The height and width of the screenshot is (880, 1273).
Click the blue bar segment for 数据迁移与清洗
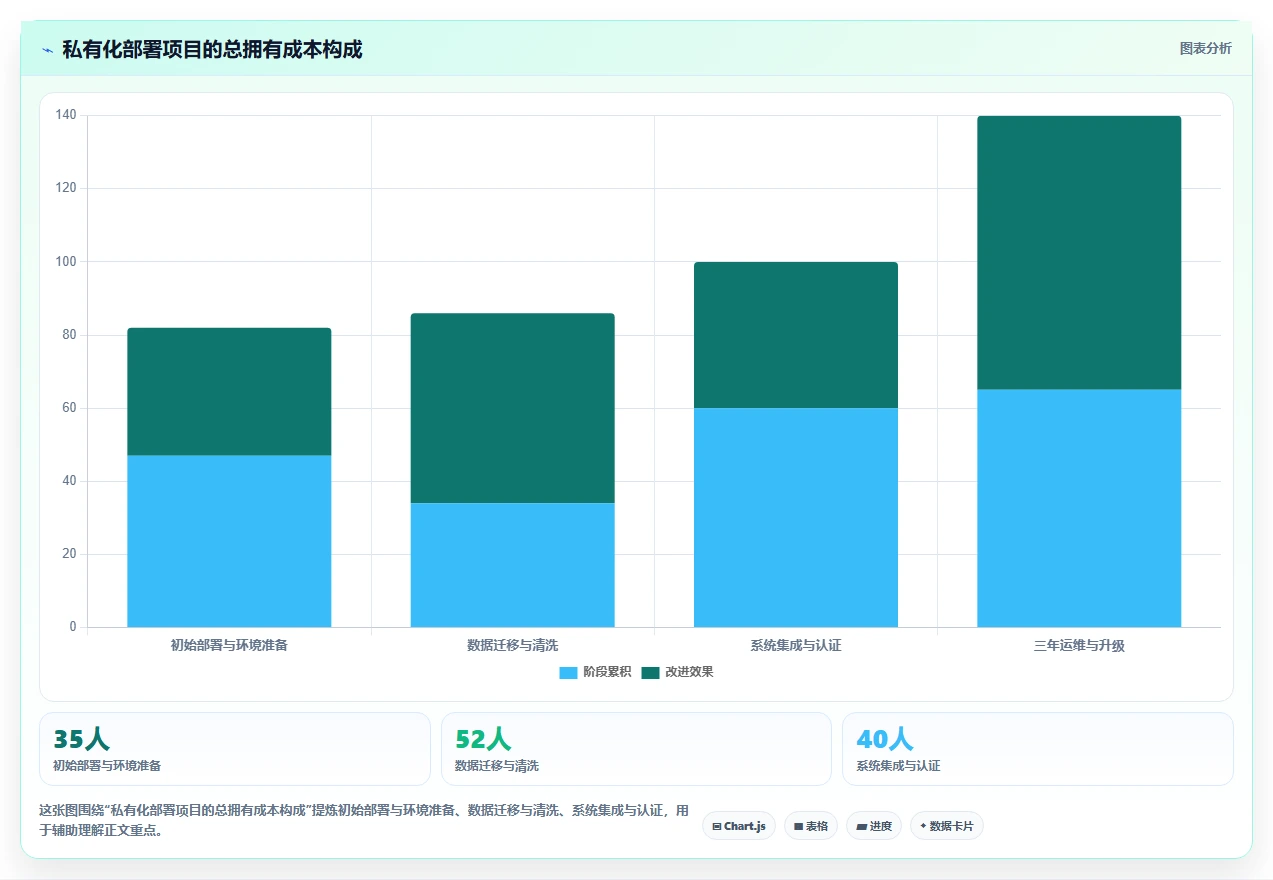click(512, 565)
